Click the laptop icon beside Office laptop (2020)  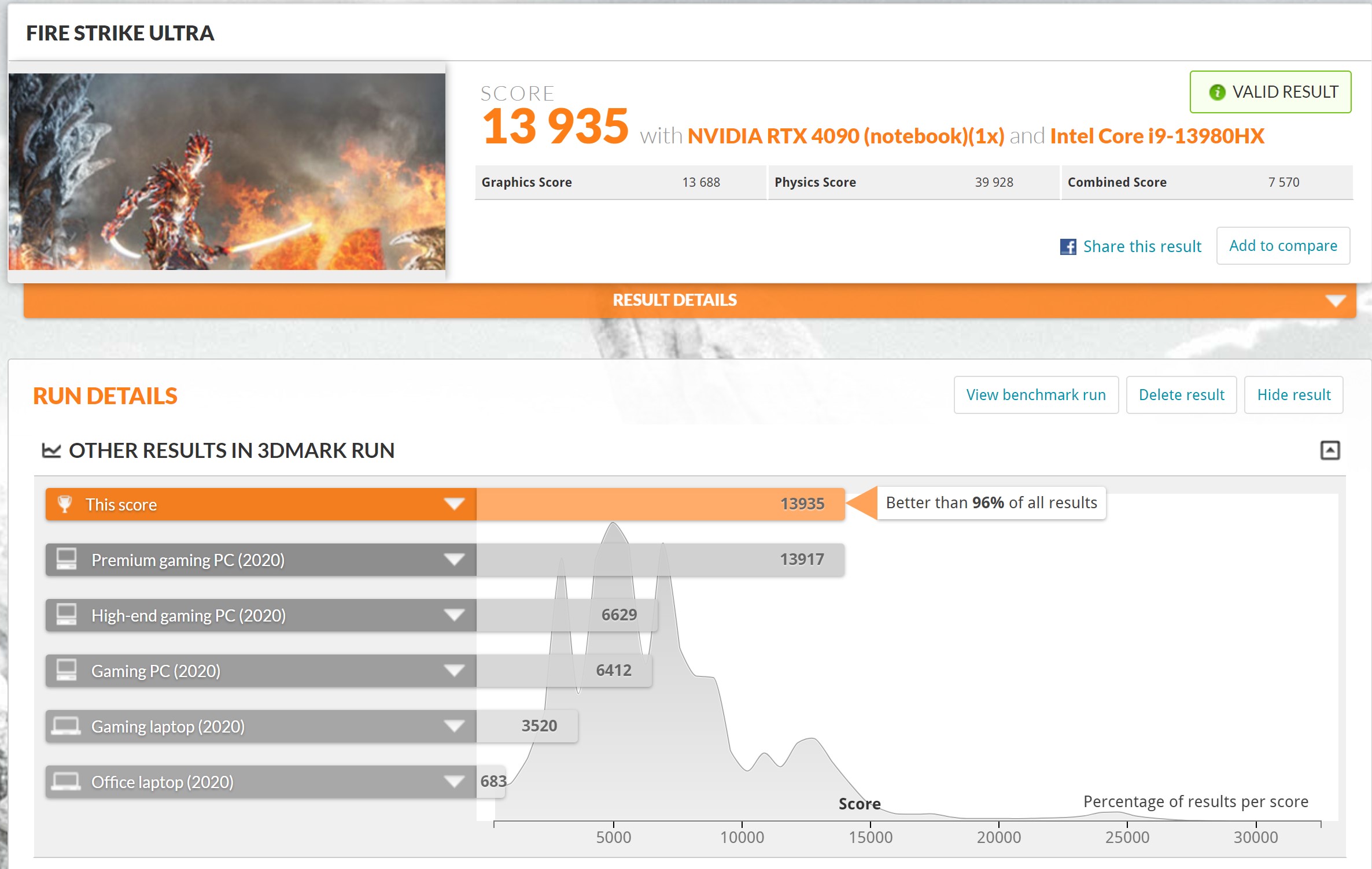66,781
